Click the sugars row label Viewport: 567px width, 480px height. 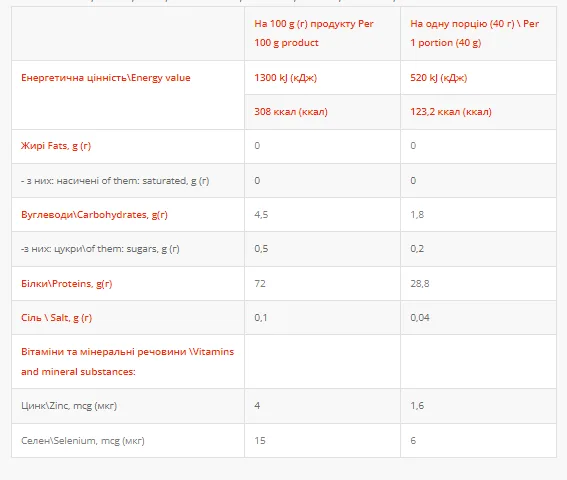tap(100, 249)
